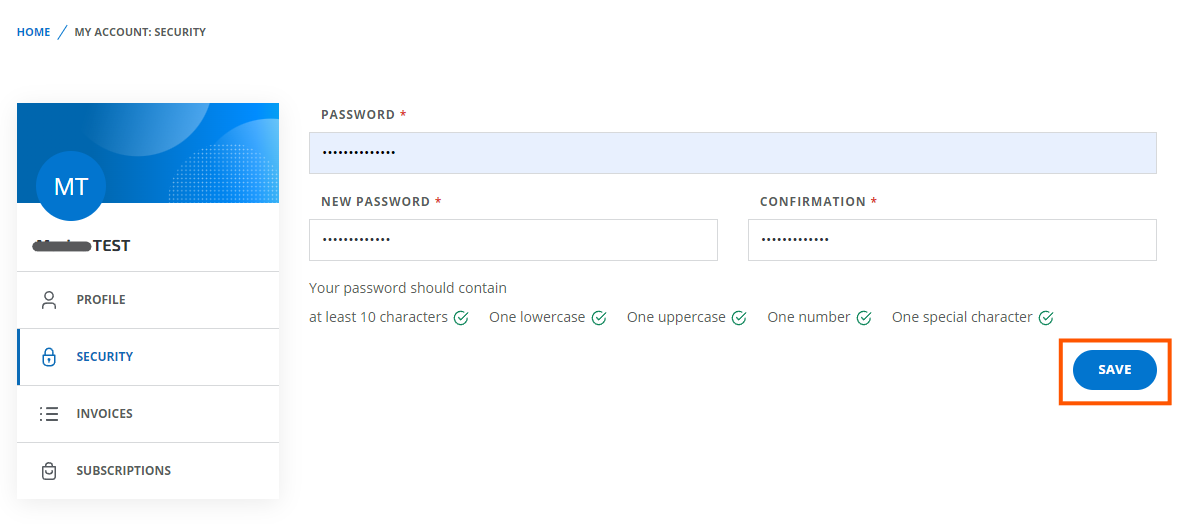Click the security padlock icon
The width and height of the screenshot is (1189, 524).
(48, 357)
